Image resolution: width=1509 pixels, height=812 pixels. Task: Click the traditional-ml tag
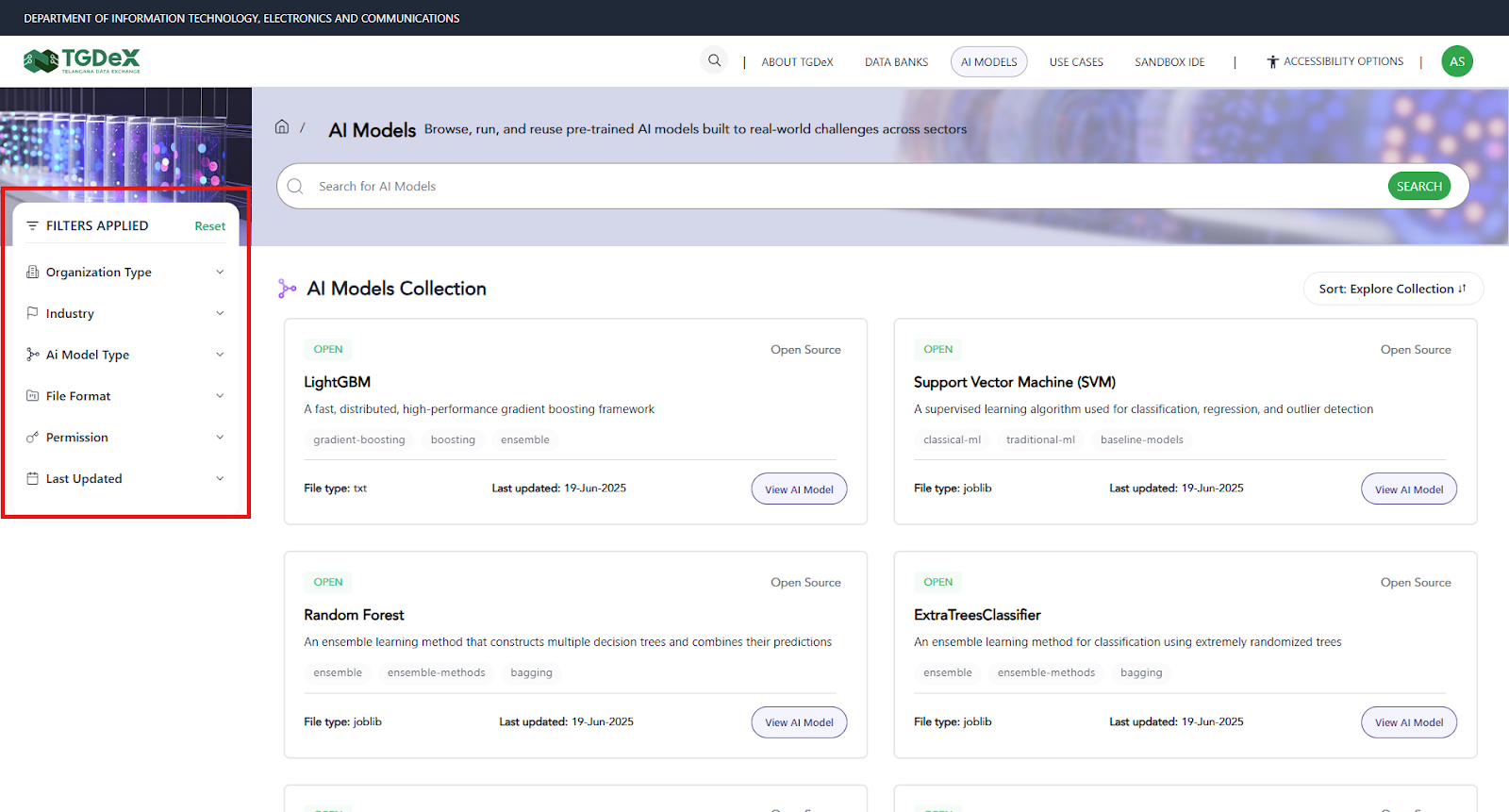1040,439
